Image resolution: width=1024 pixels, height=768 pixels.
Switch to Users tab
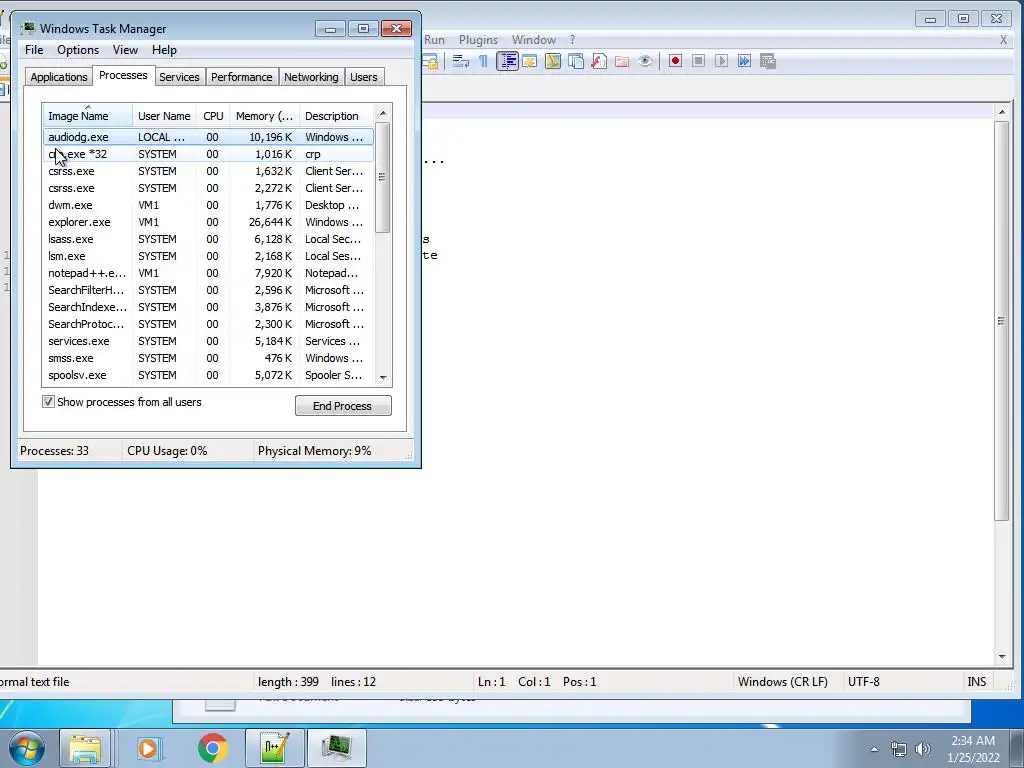363,77
